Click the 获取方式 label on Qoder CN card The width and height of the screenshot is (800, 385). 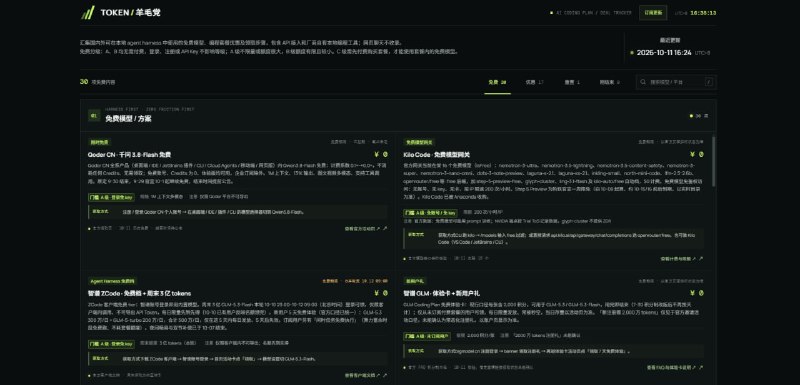tap(101, 211)
